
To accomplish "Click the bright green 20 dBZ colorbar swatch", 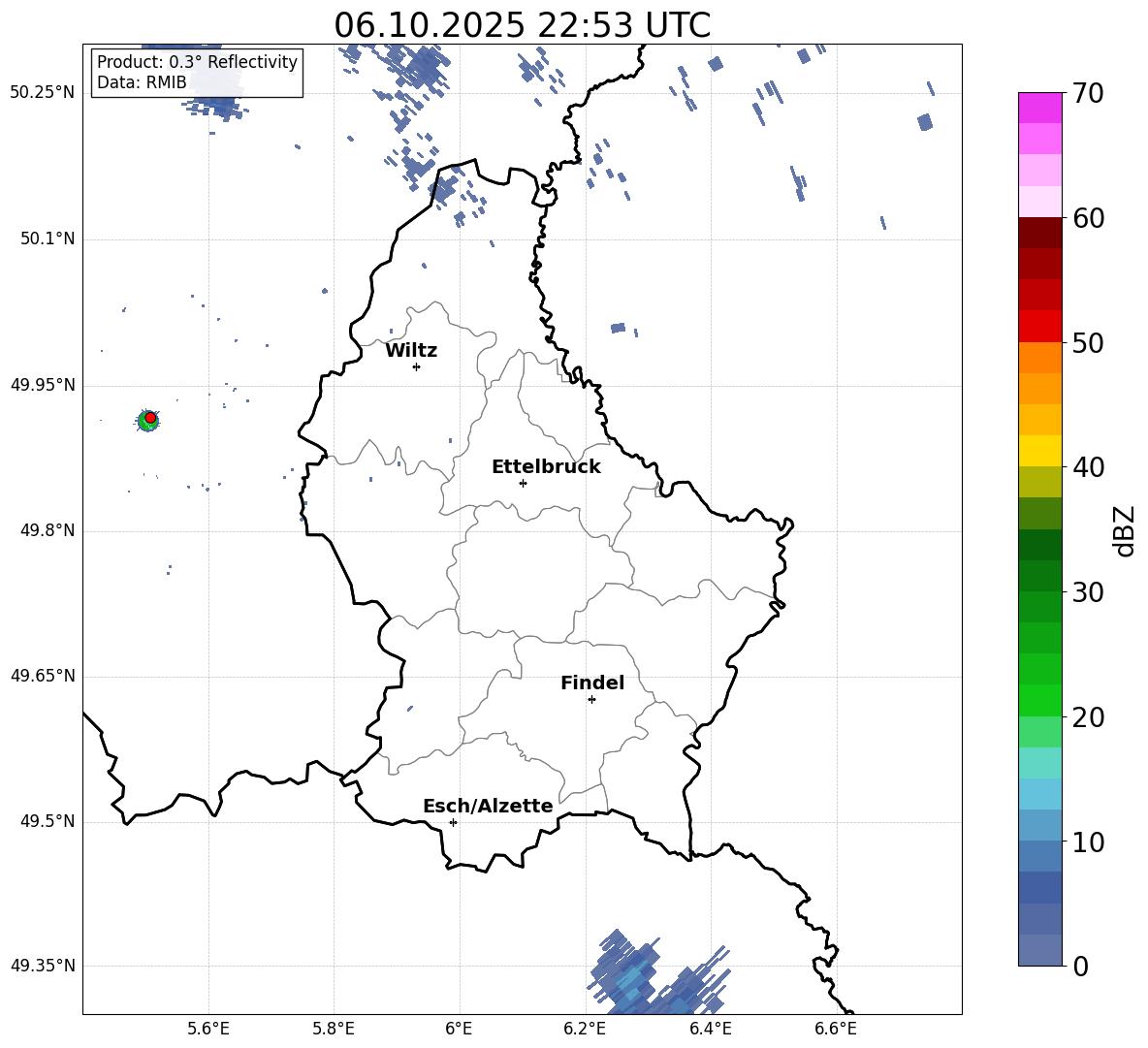I will 1039,700.
